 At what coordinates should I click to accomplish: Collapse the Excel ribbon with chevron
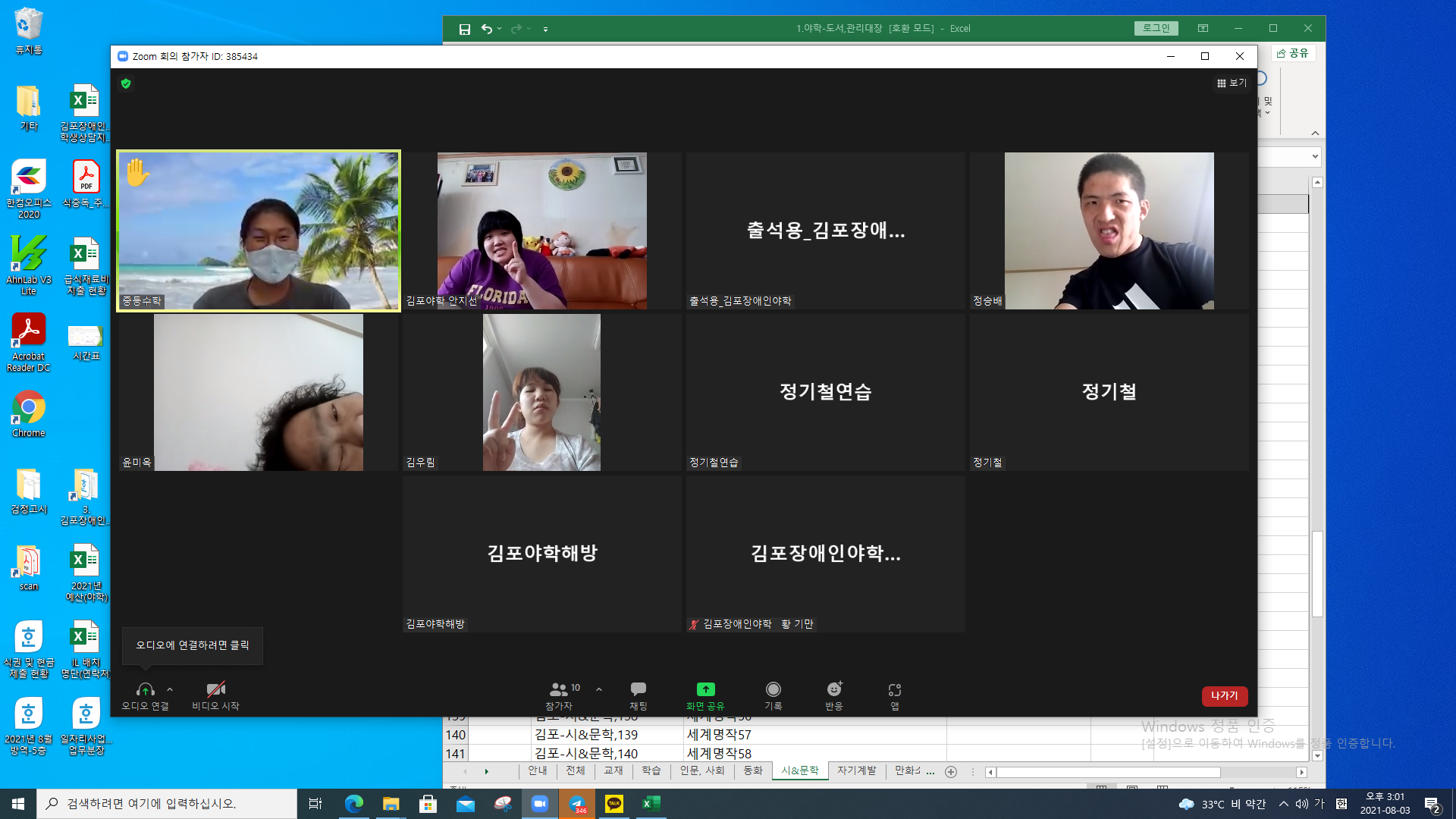[x=1315, y=133]
